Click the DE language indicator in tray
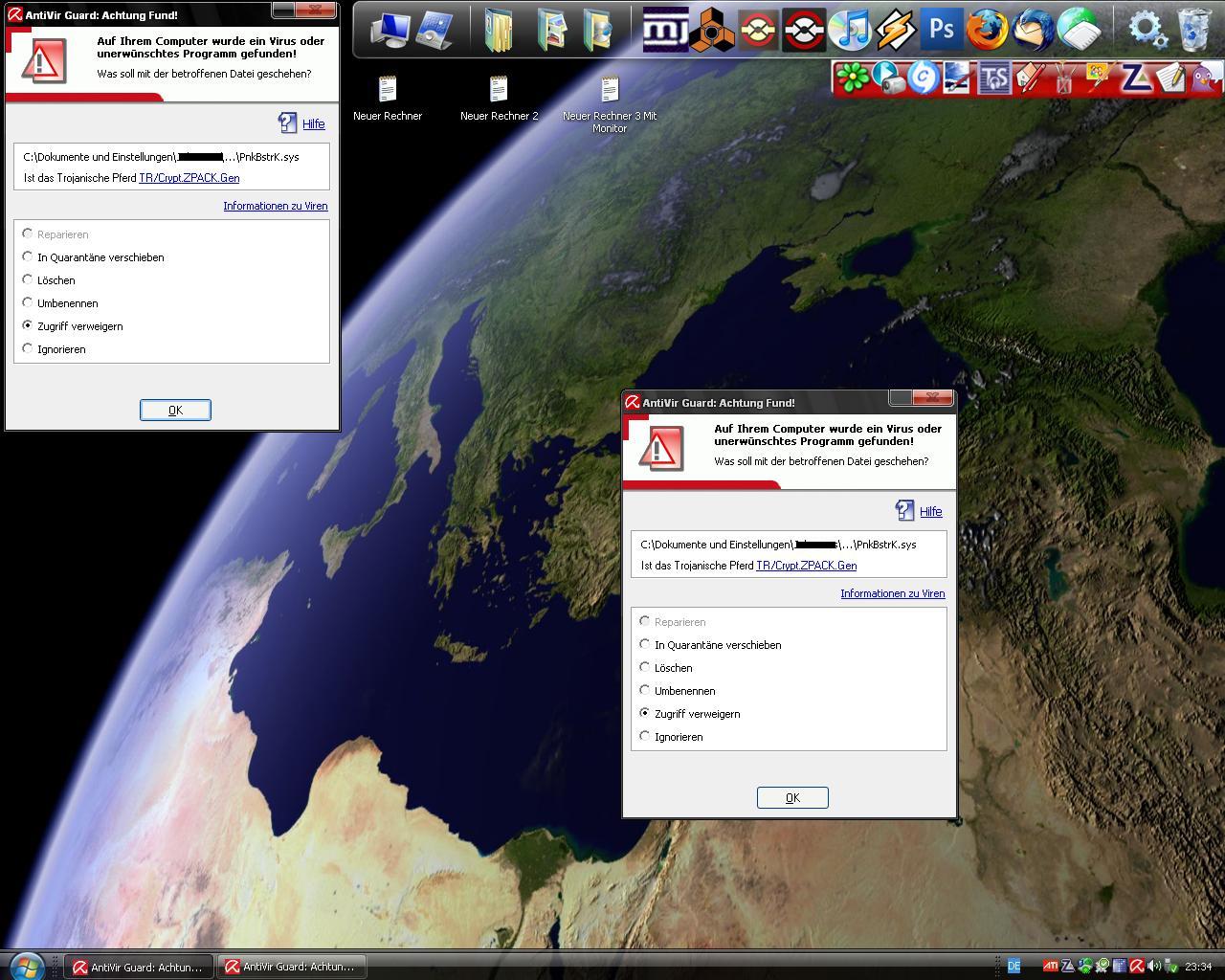This screenshot has height=980, width=1225. coord(1014,967)
